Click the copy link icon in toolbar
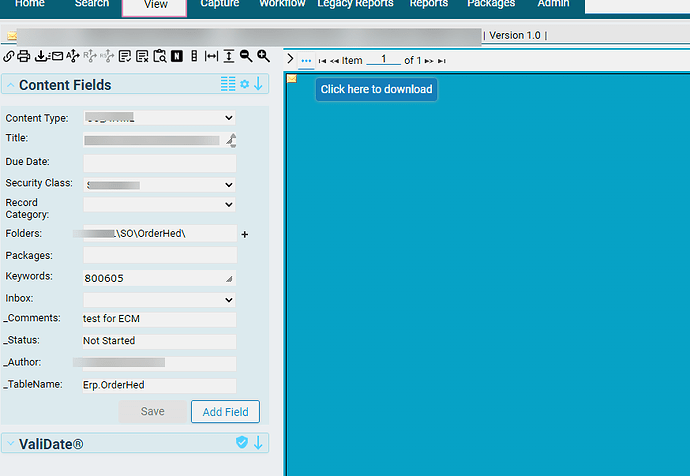 (x=8, y=56)
